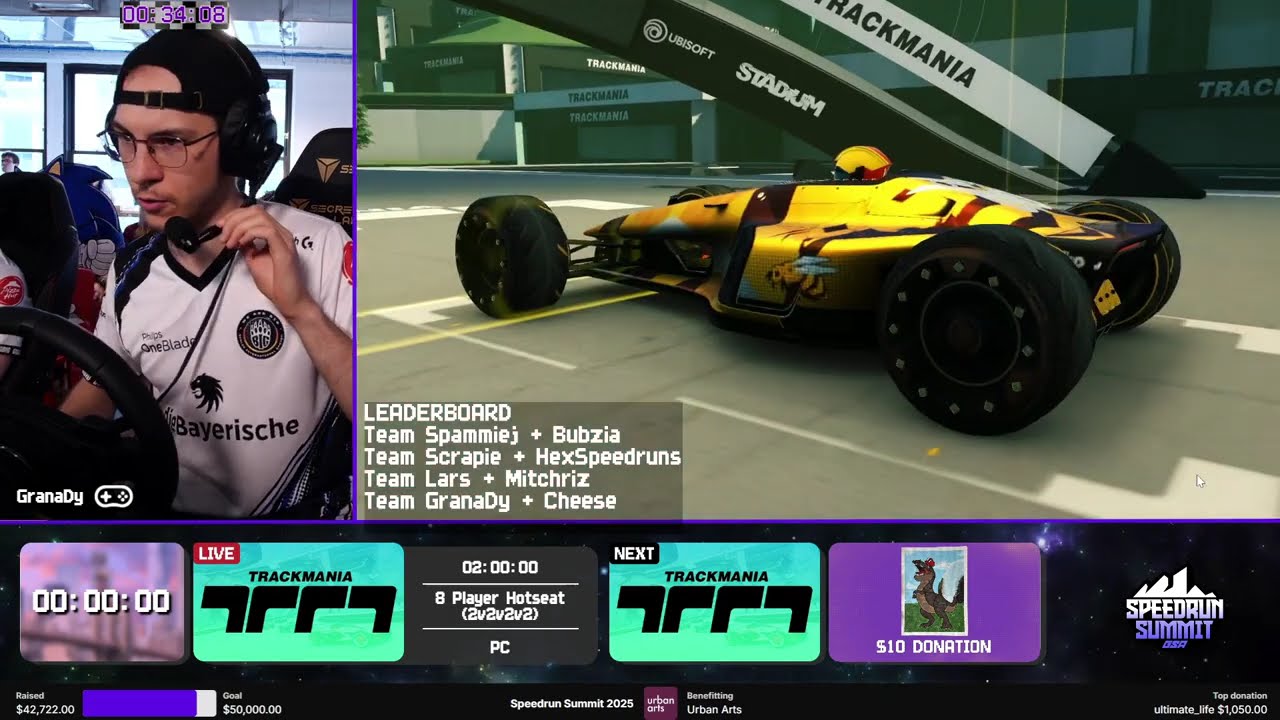This screenshot has width=1280, height=720.
Task: Click the Benefitting Urban Arts text
Action: tap(714, 703)
